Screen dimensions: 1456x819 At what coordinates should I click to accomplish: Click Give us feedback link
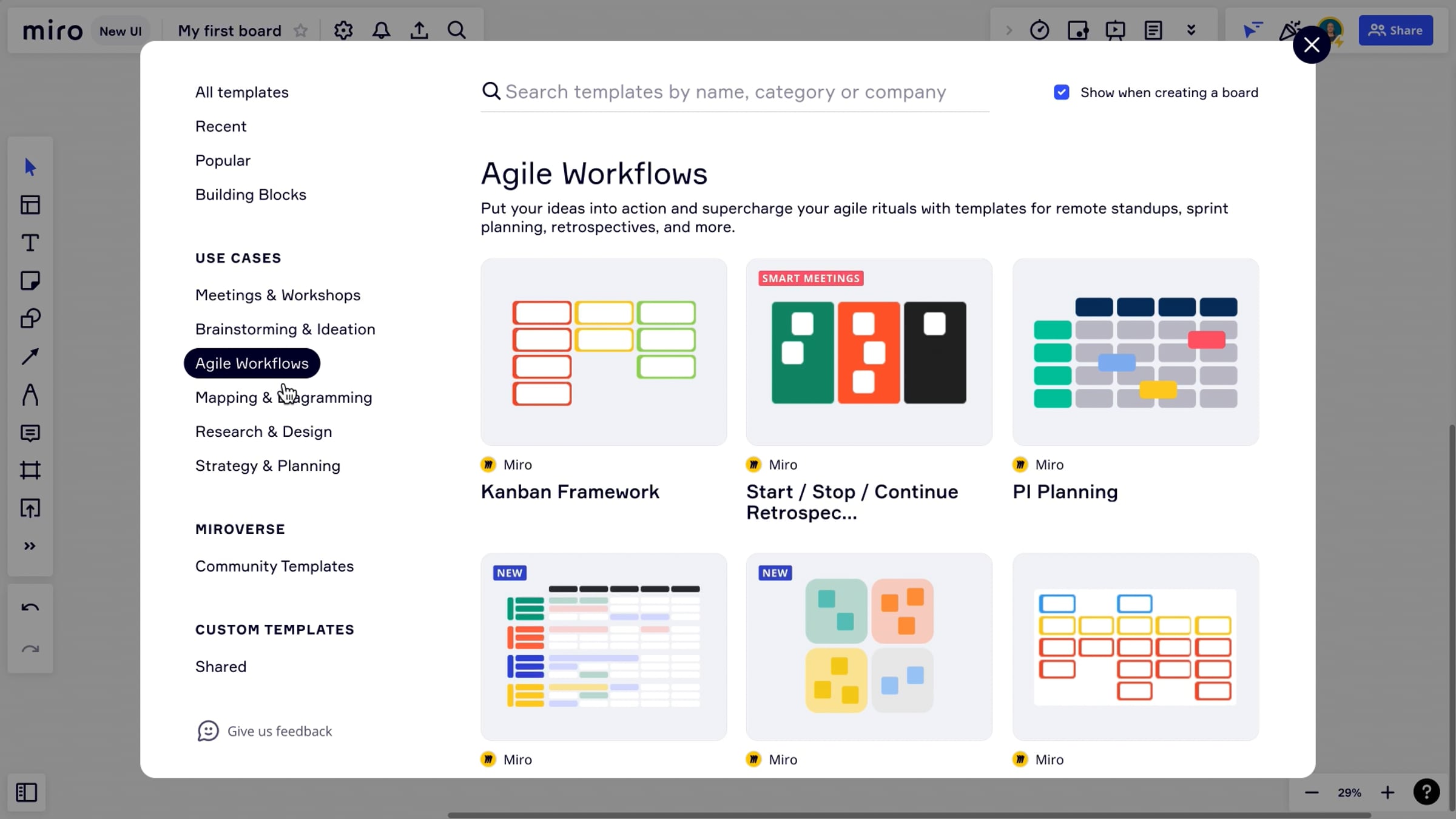pyautogui.click(x=265, y=731)
